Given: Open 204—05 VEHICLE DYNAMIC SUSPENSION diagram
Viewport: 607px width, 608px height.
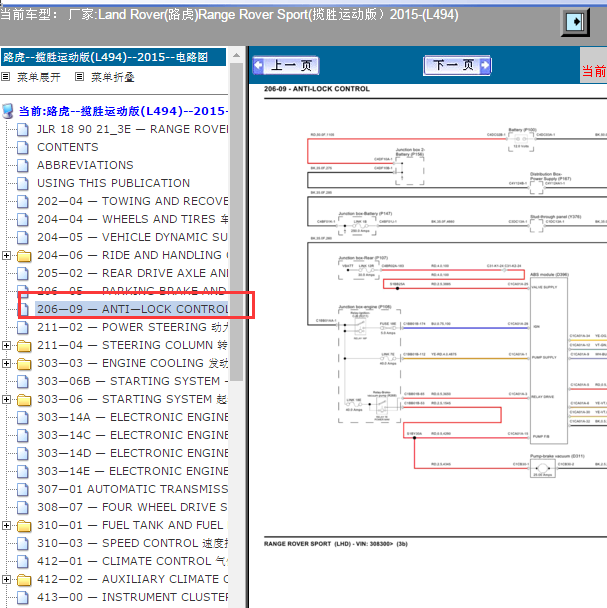Looking at the screenshot, I should pos(132,237).
